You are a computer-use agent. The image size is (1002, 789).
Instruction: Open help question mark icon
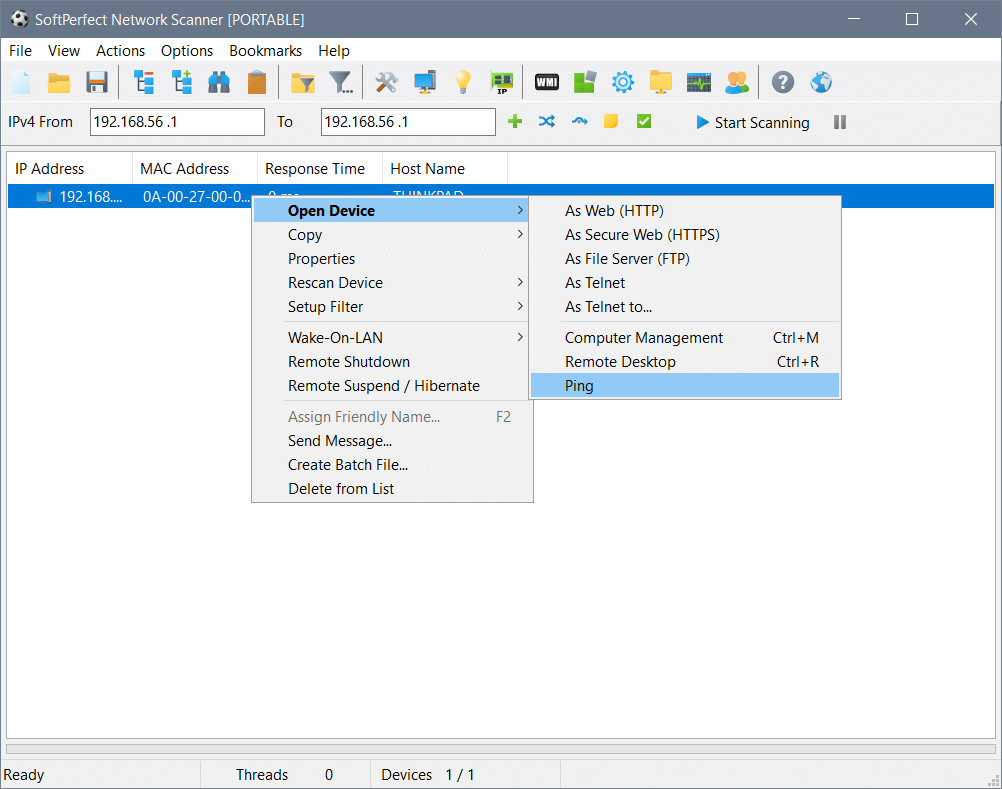tap(783, 82)
